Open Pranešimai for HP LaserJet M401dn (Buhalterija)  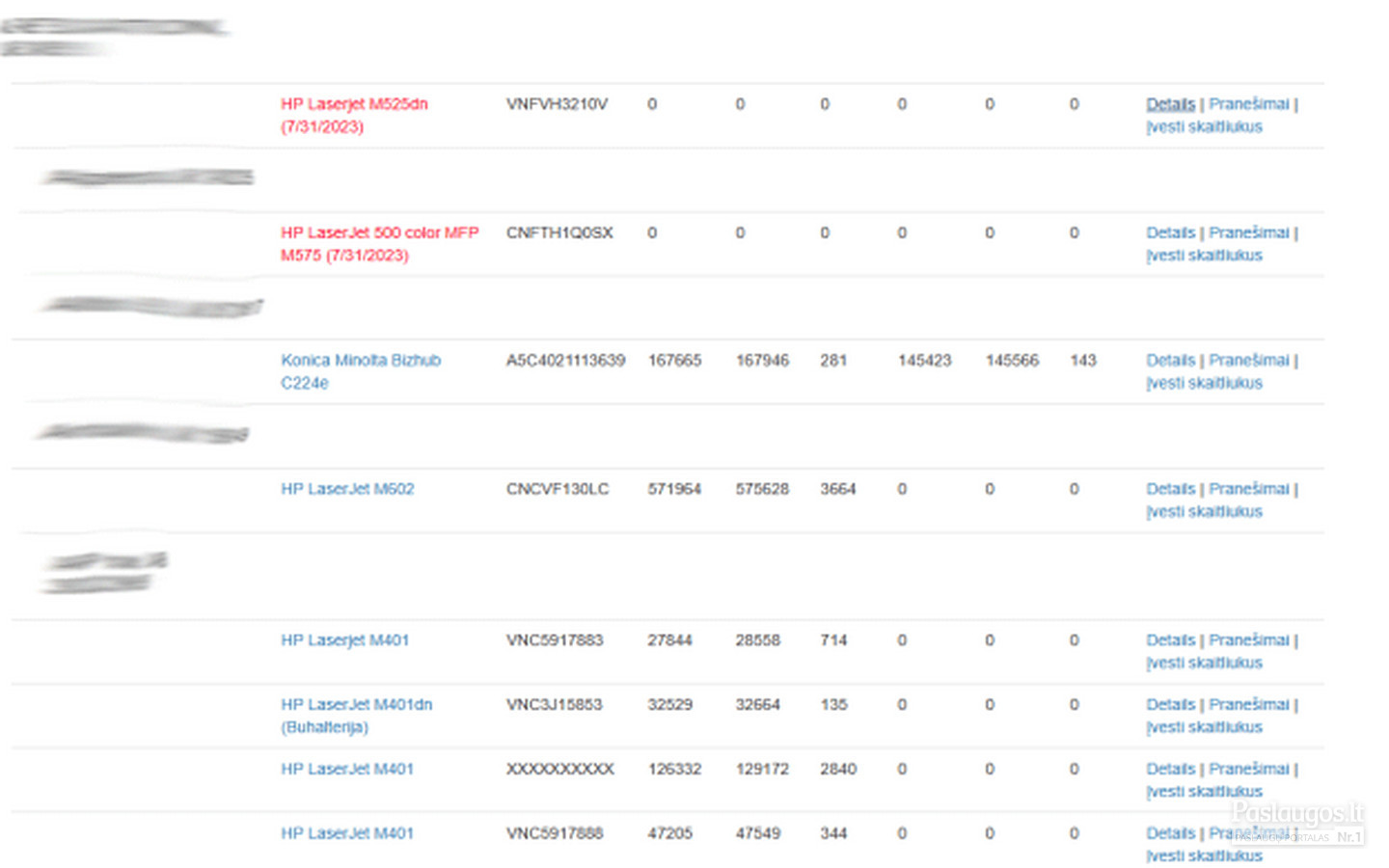[x=1249, y=705]
